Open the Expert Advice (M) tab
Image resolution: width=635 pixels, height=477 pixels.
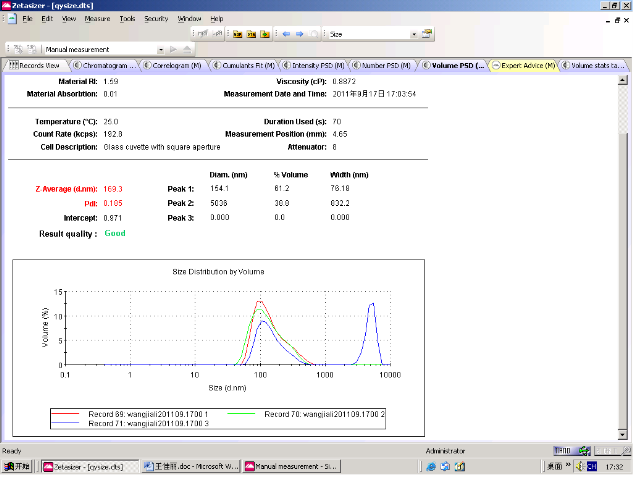coord(526,65)
